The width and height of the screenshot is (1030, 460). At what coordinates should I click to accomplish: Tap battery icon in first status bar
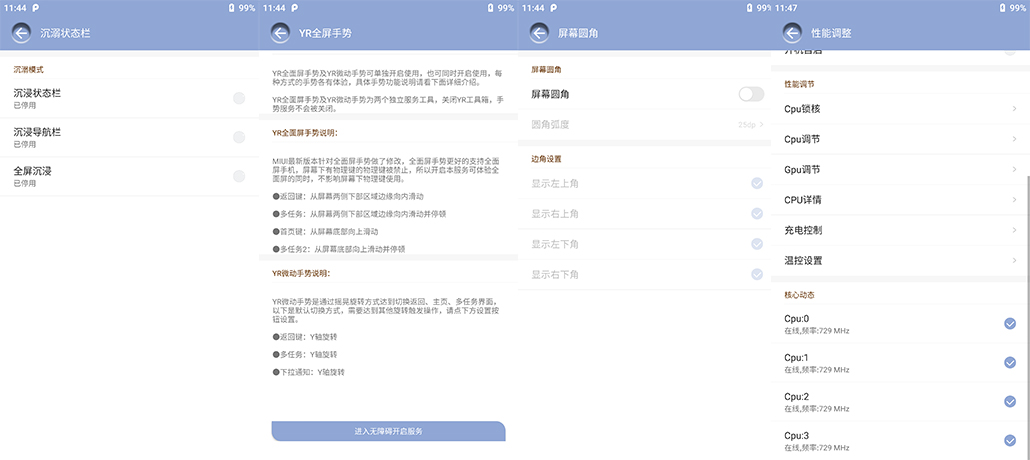[232, 8]
